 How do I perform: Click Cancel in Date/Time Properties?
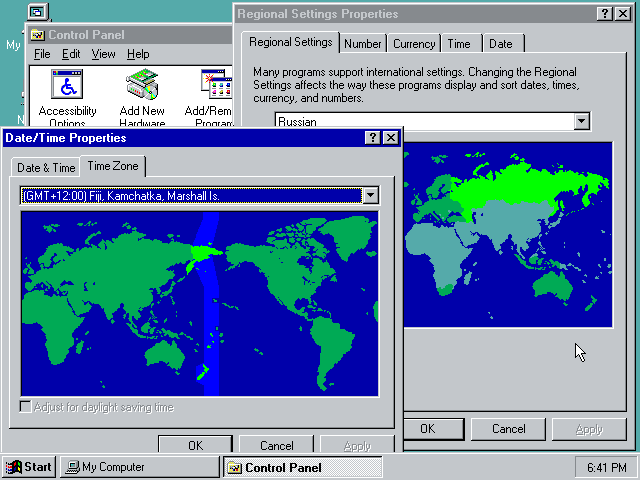276,444
